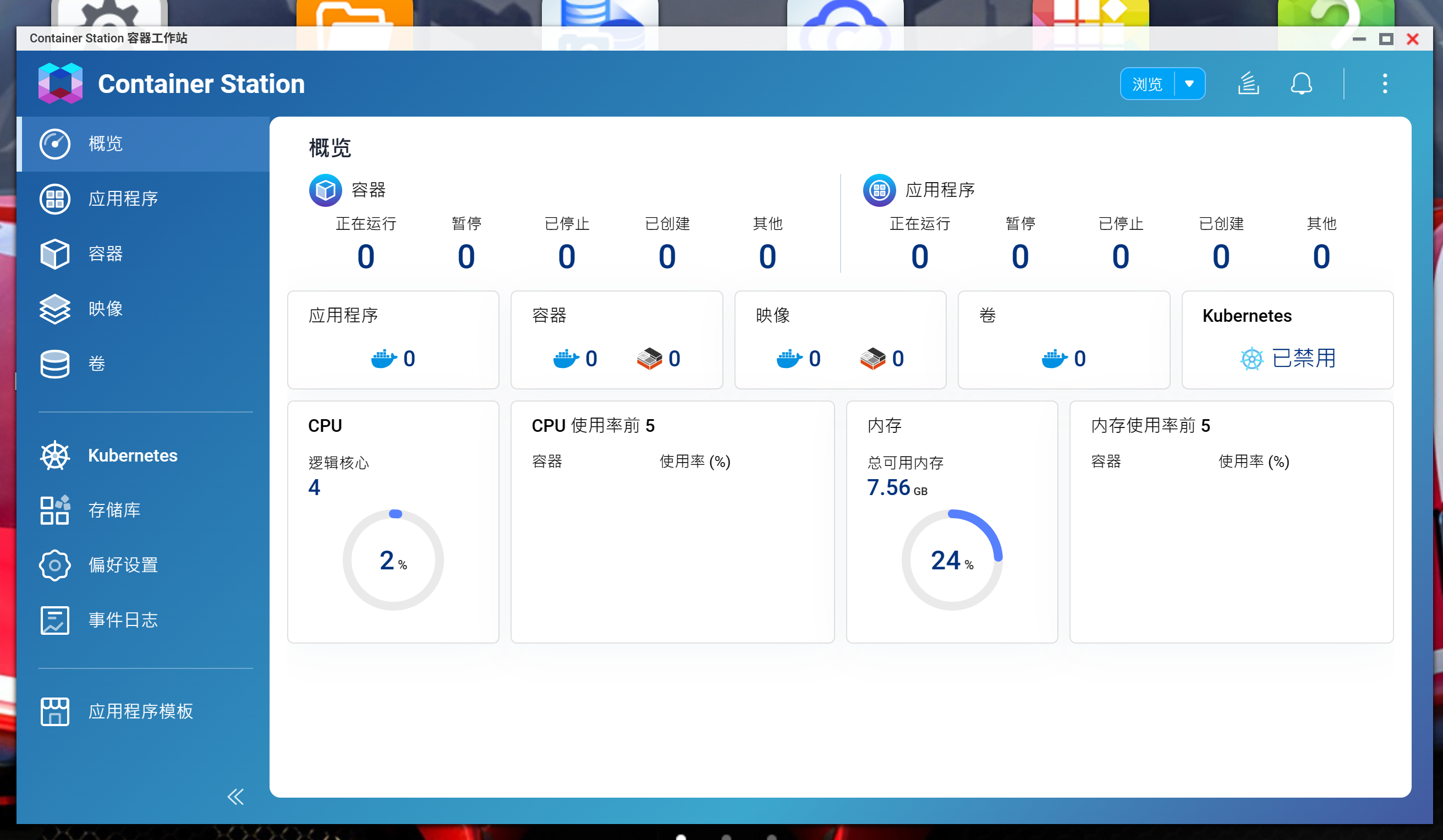Click the 逻辑核心 value 4
The height and width of the screenshot is (840, 1443).
314,487
